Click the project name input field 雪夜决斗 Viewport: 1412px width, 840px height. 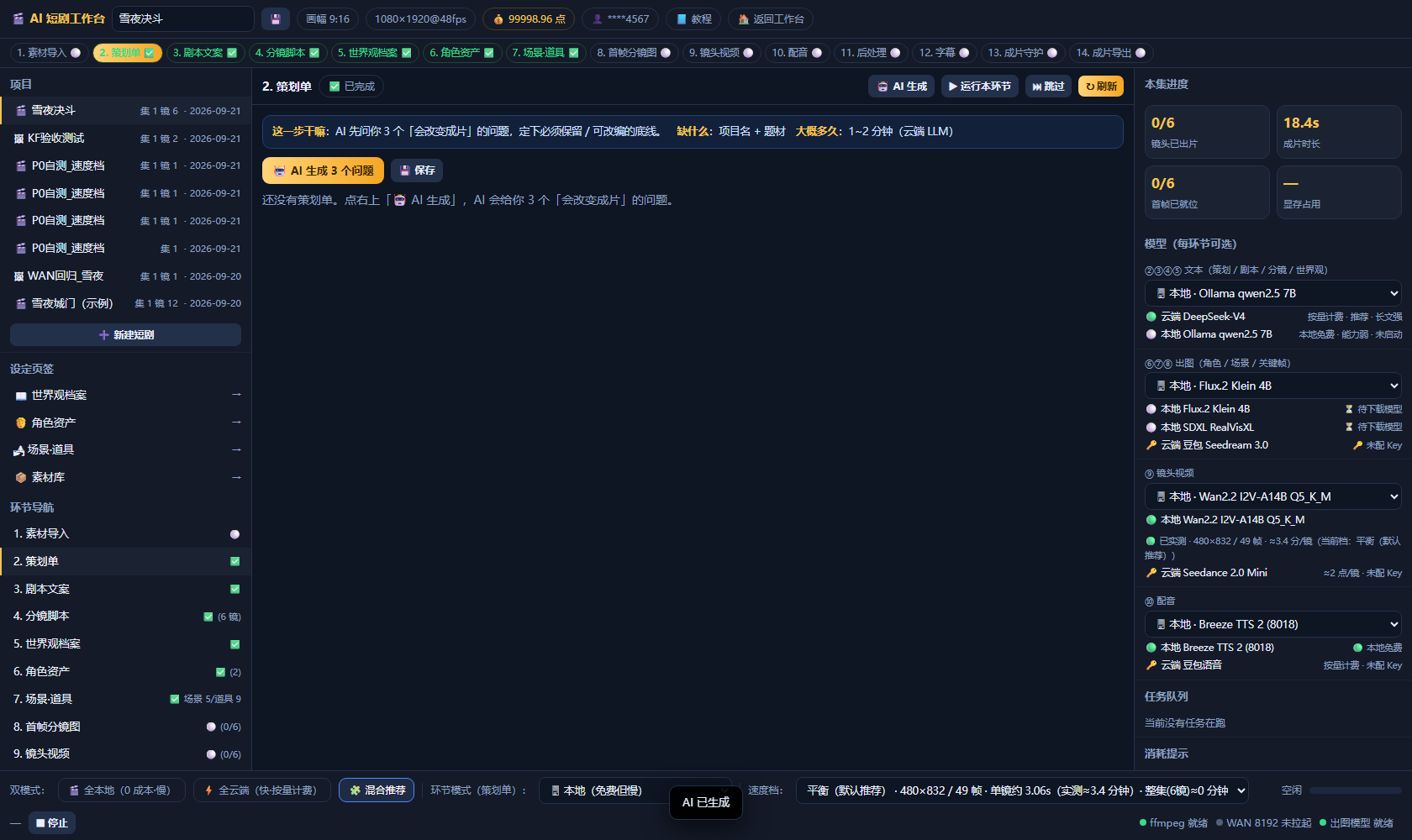(183, 18)
